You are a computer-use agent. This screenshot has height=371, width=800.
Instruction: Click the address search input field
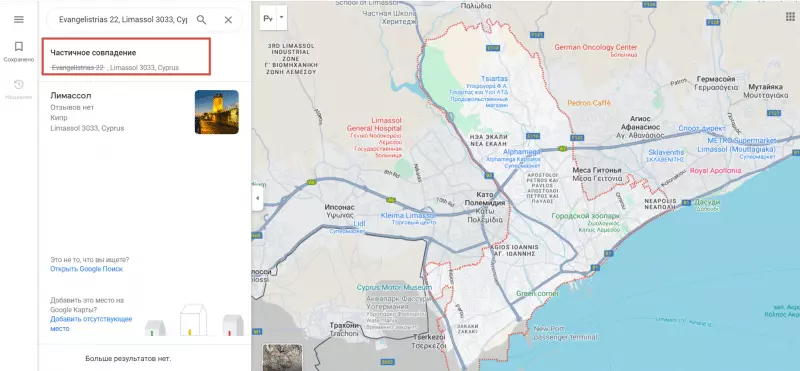(123, 20)
